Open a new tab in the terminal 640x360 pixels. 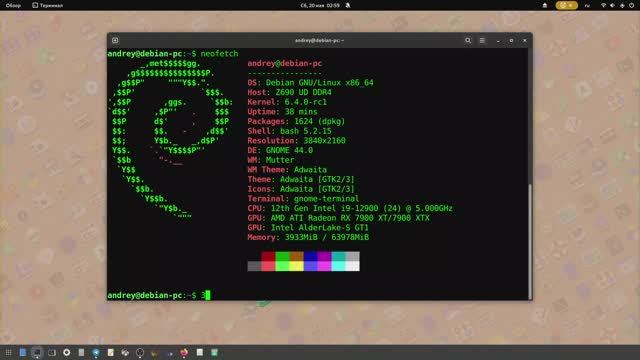click(x=115, y=40)
